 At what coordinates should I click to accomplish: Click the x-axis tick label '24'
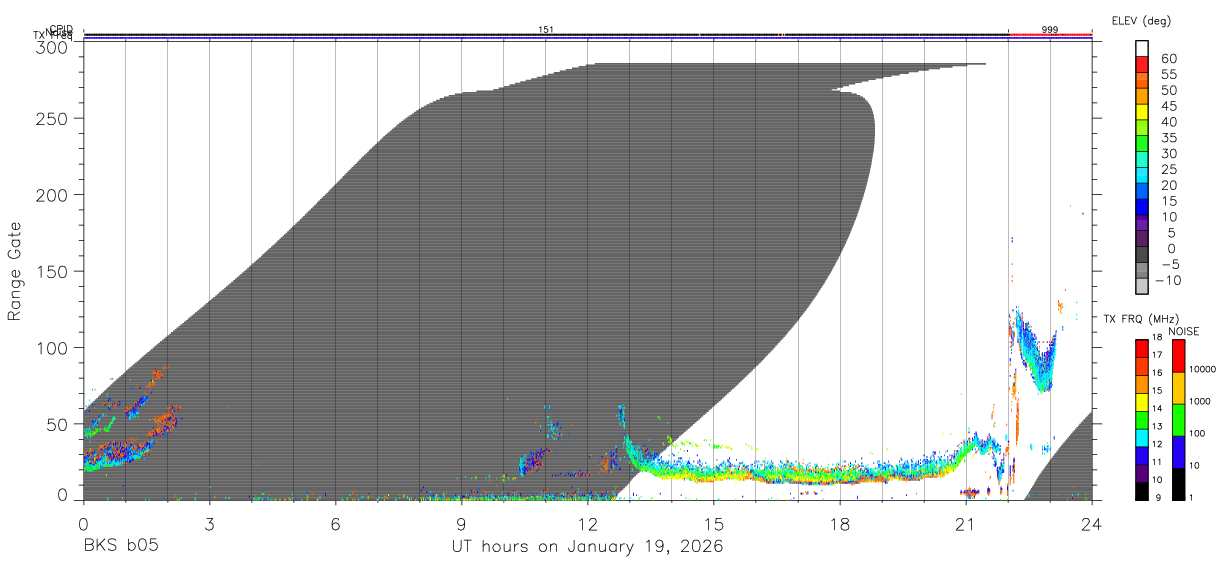click(1092, 523)
